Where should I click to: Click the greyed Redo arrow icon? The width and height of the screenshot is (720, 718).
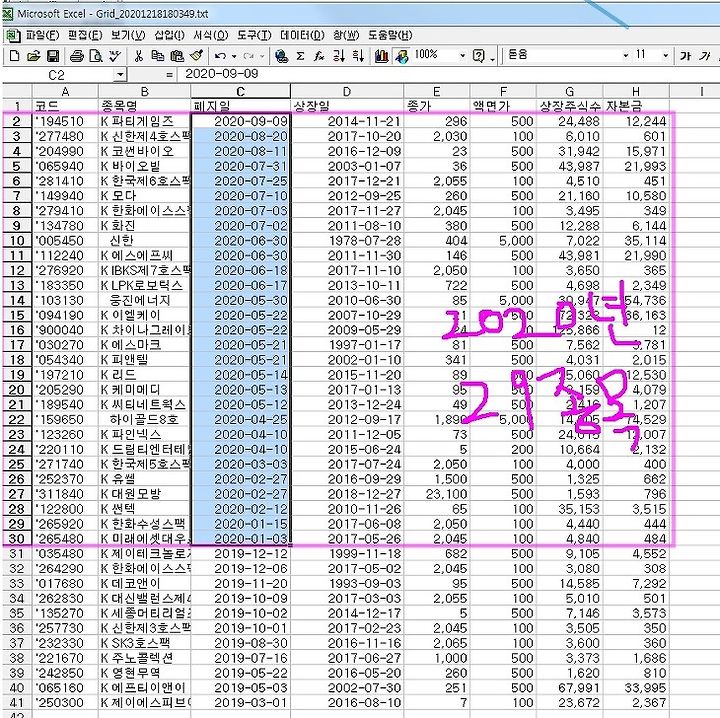click(x=248, y=56)
